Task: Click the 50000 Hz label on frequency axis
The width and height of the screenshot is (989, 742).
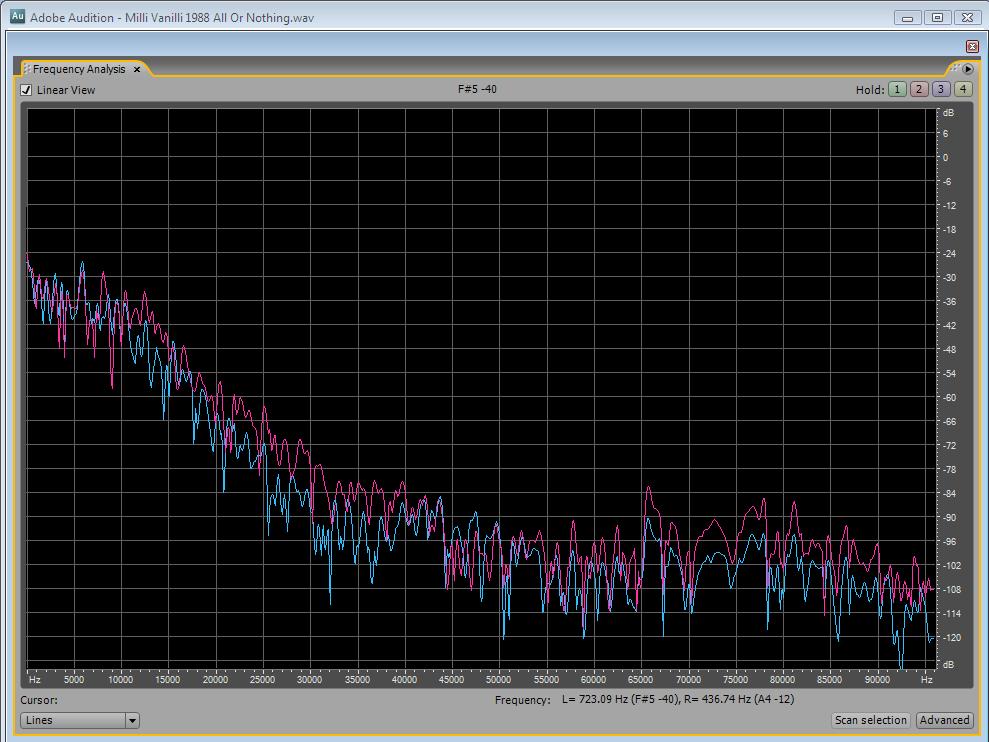Action: [498, 680]
